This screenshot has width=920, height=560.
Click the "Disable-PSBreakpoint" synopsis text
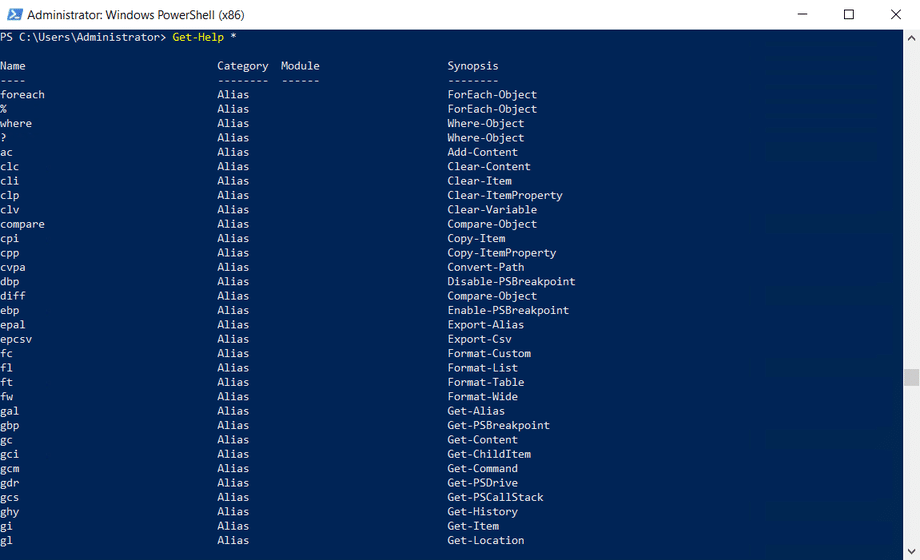click(x=511, y=281)
